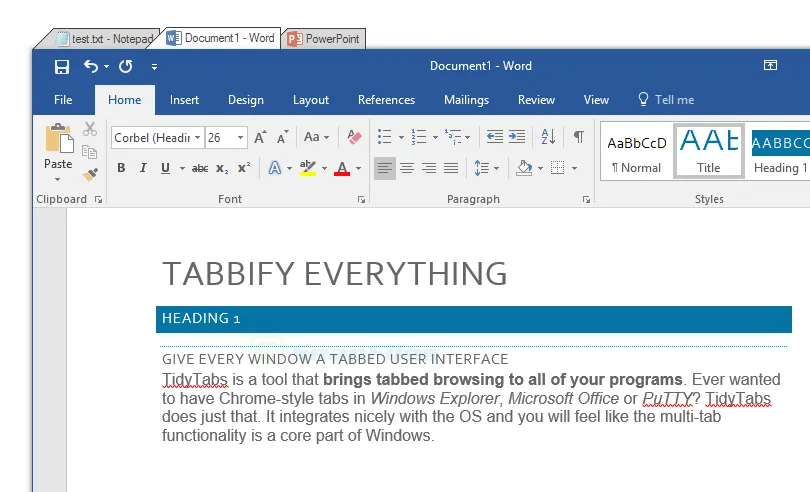Align text right
The image size is (810, 492).
coord(429,168)
